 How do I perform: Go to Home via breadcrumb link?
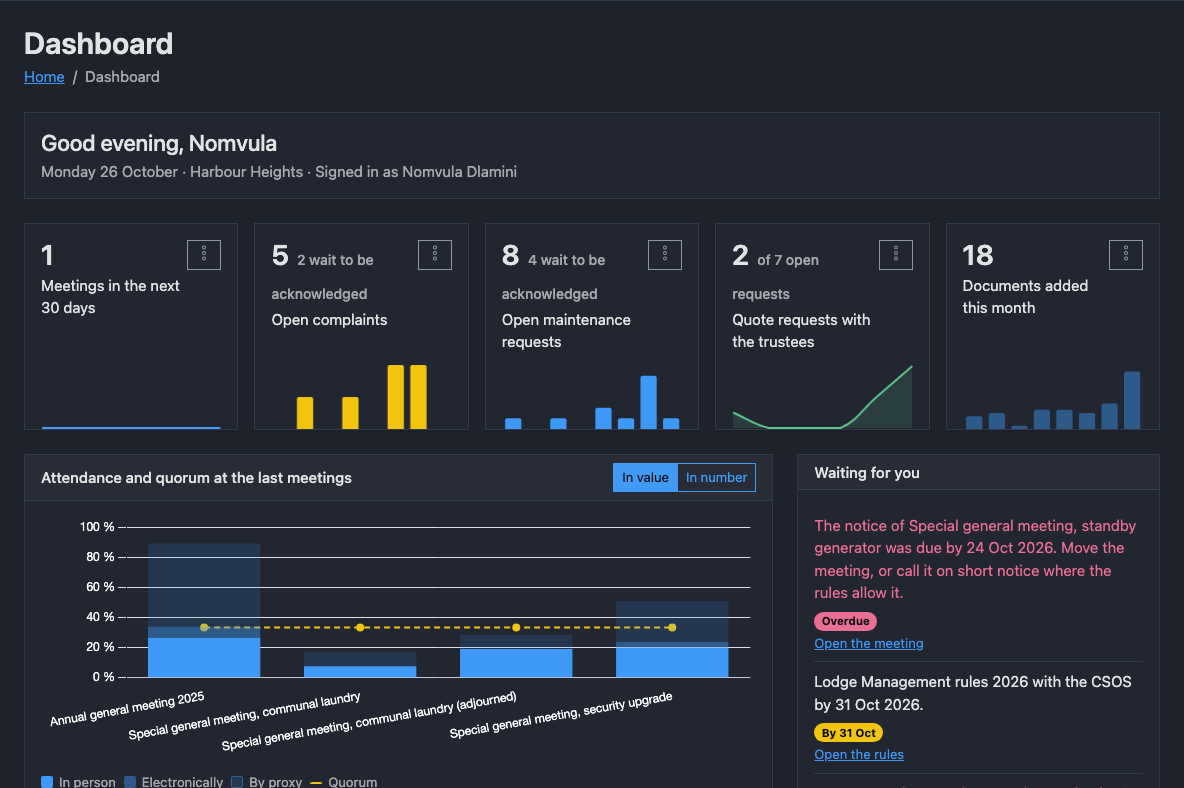44,77
